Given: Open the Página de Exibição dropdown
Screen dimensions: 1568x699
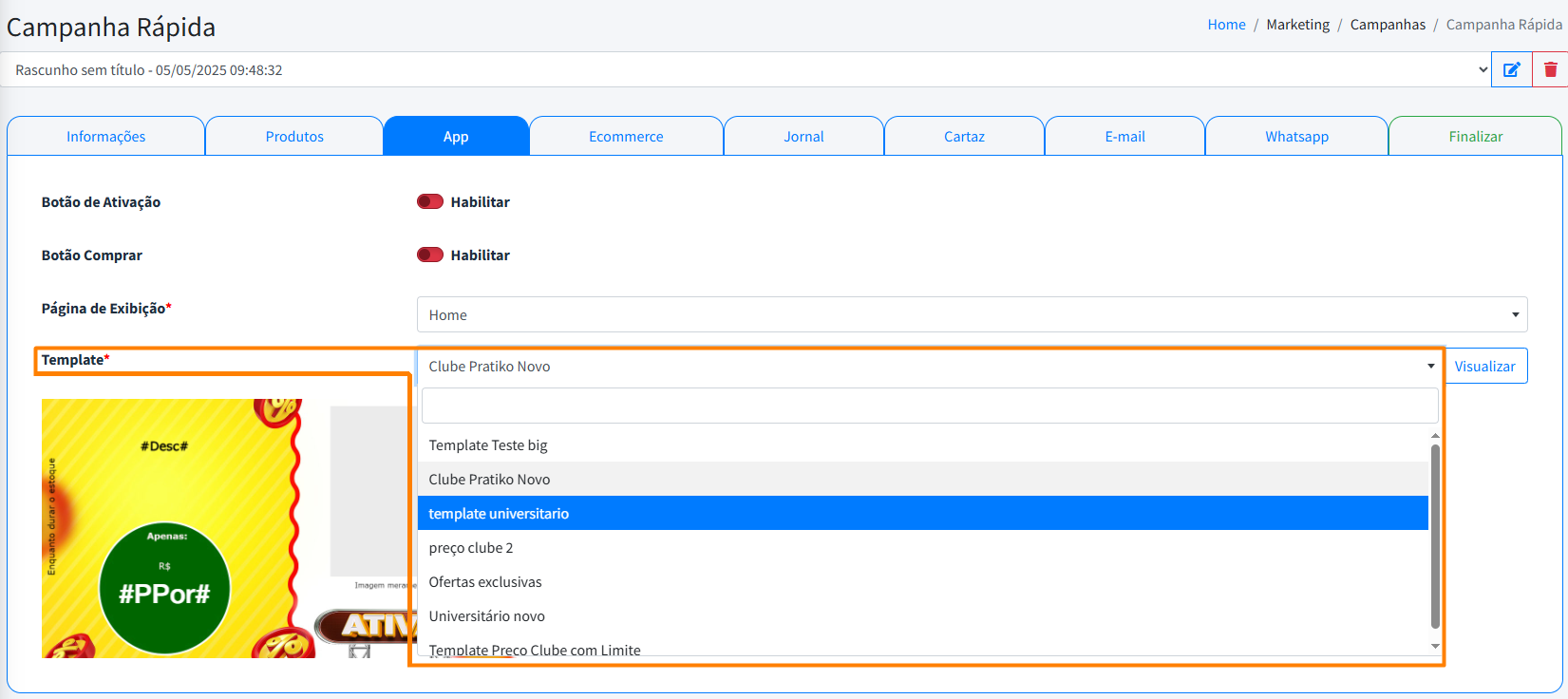Looking at the screenshot, I should click(x=971, y=314).
